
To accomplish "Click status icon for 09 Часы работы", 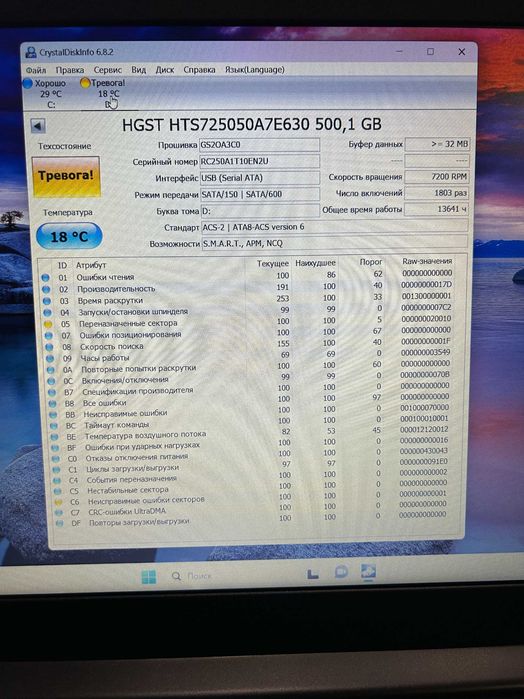I will [50, 358].
